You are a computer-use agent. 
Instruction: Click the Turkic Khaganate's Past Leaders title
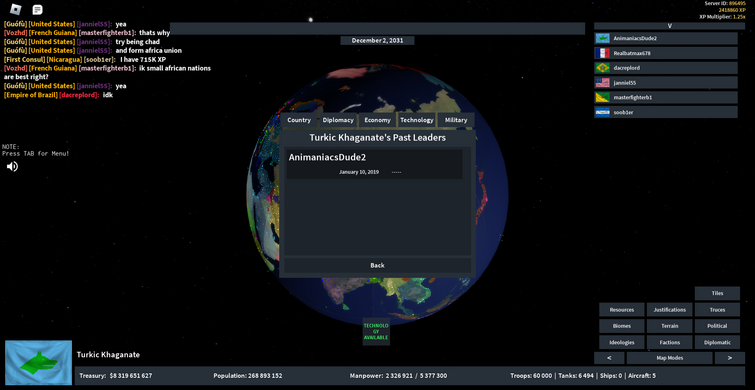[x=378, y=138]
